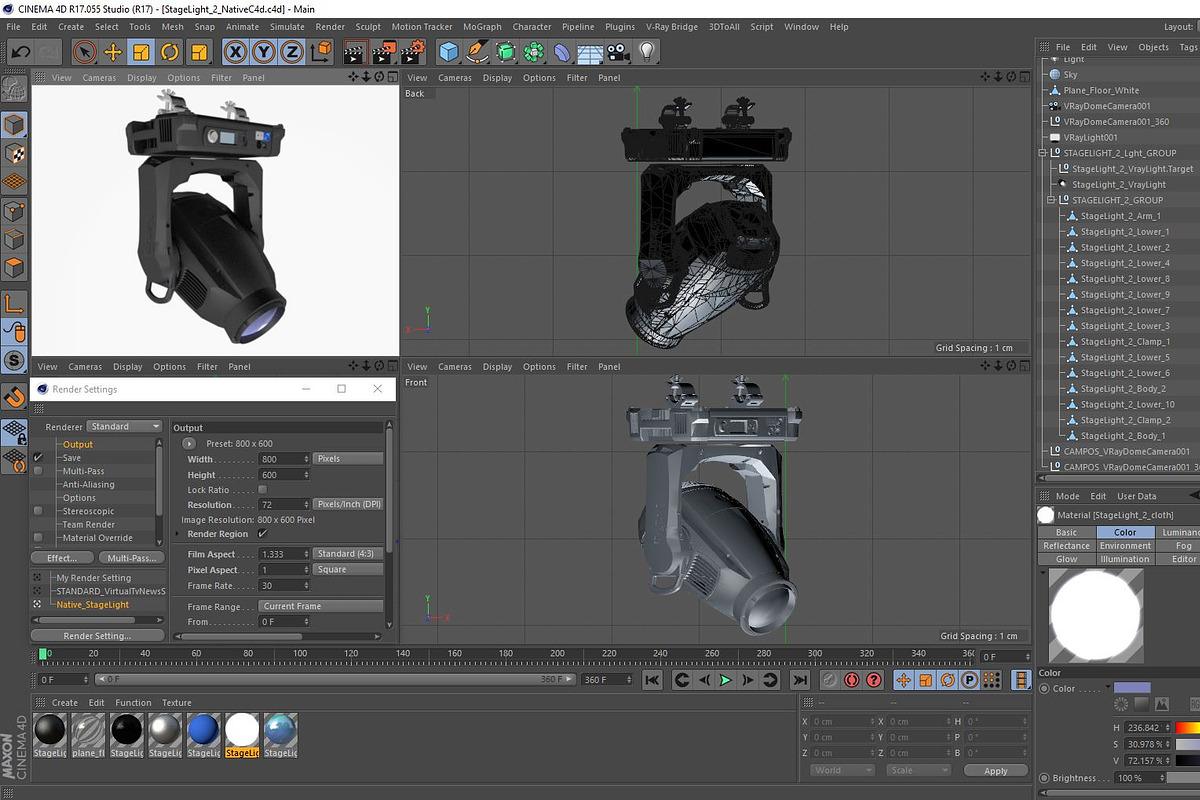Image resolution: width=1200 pixels, height=800 pixels.
Task: Open the Pixels/Inch (DPI) dropdown
Action: click(x=348, y=504)
